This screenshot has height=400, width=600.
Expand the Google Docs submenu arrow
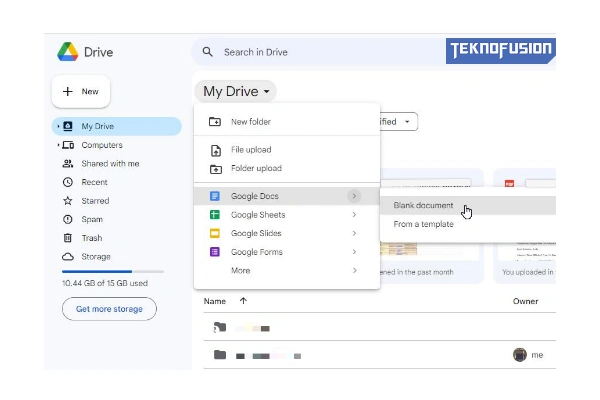[x=354, y=196]
